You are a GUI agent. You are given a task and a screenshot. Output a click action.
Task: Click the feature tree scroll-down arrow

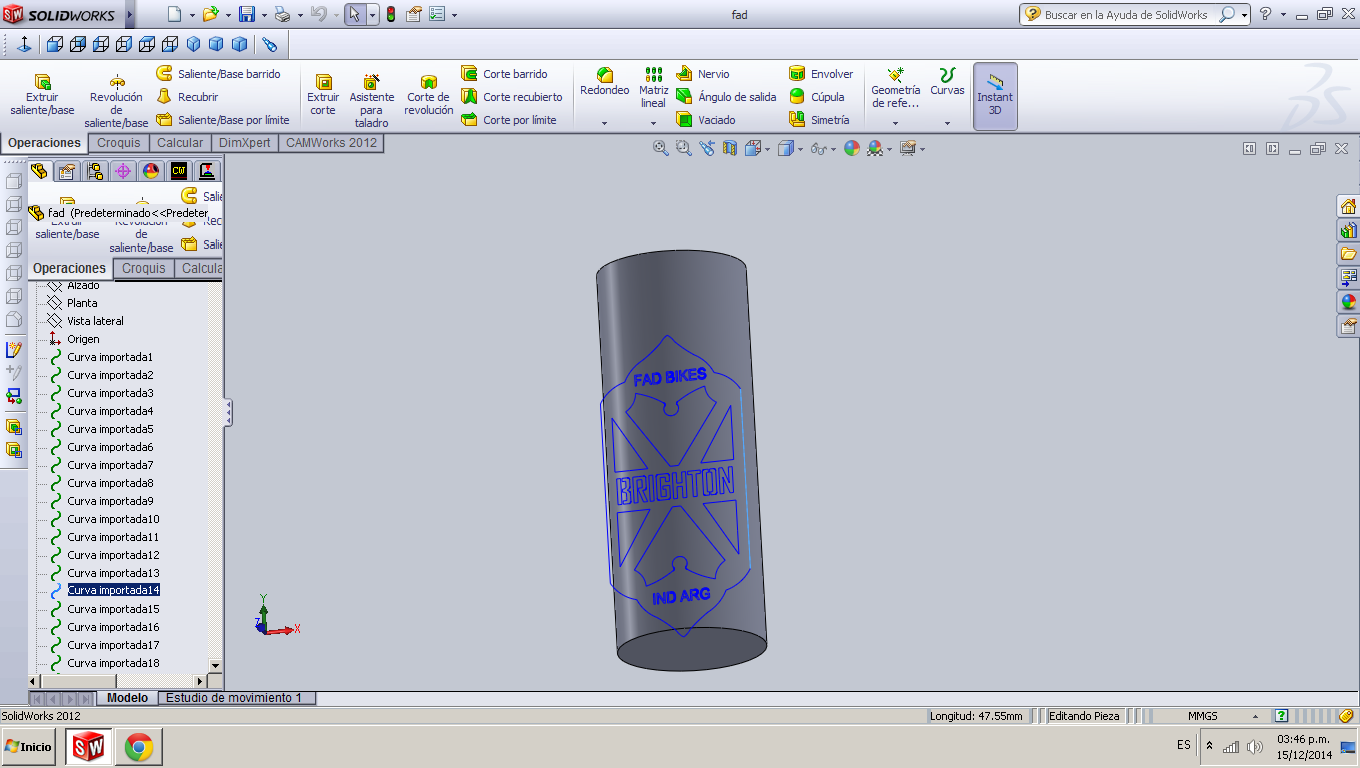[215, 665]
